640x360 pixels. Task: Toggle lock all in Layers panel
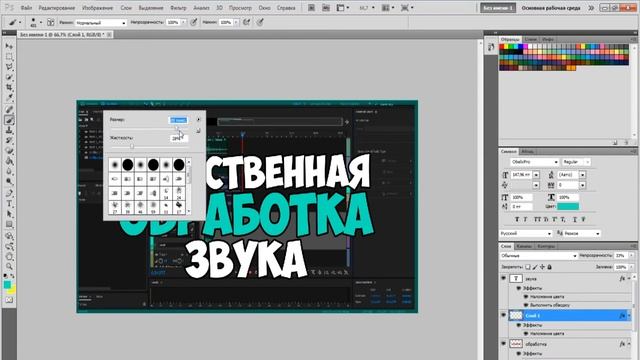(549, 267)
